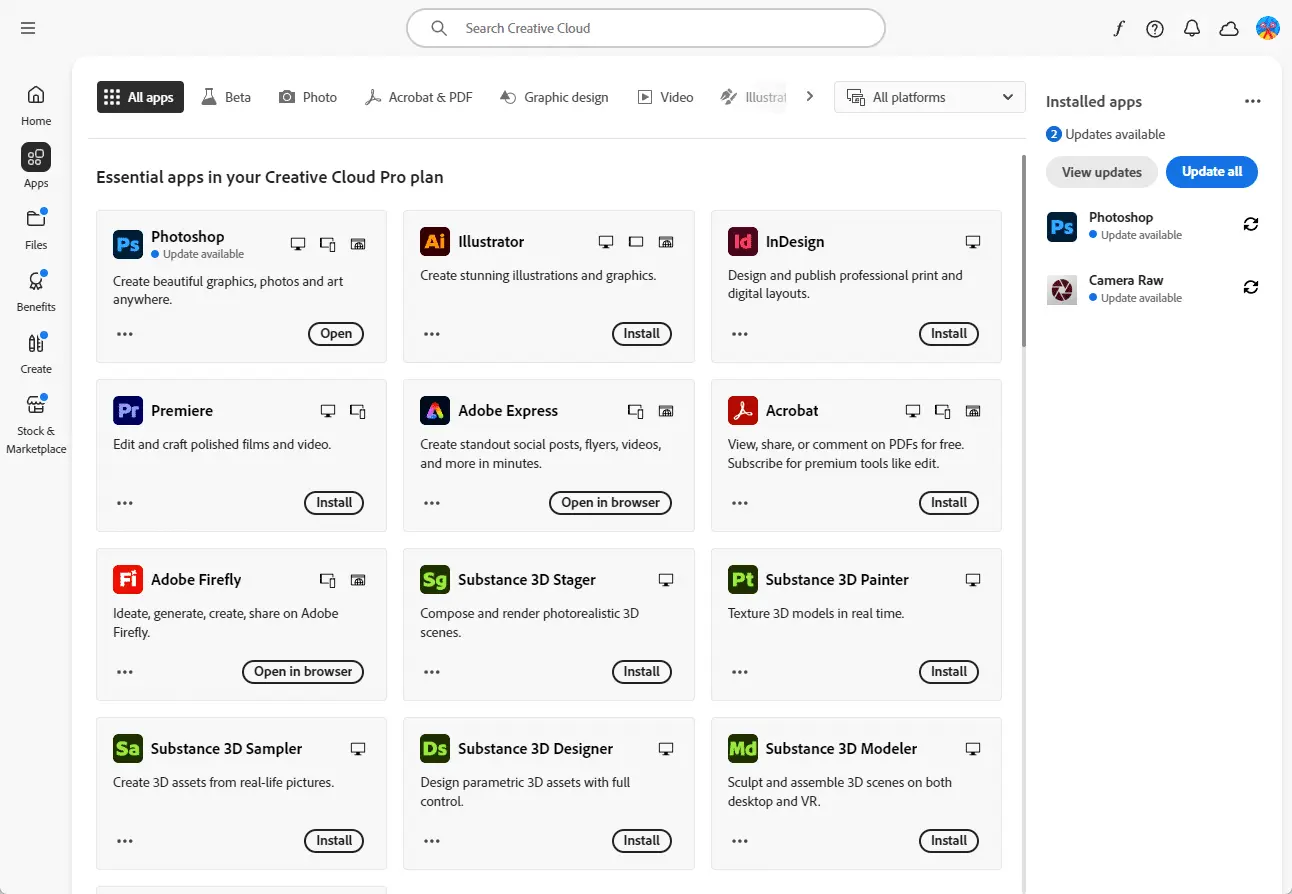1292x894 pixels.
Task: Click the Premiere app icon
Action: pyautogui.click(x=127, y=410)
